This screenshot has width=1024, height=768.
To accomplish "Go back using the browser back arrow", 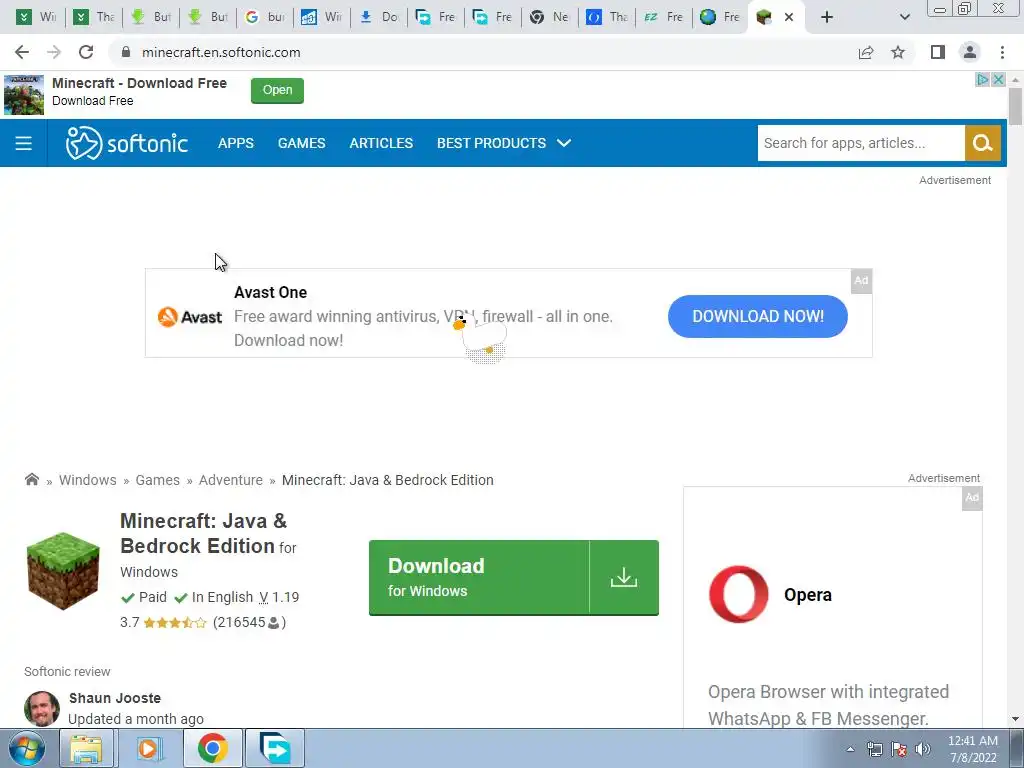I will coord(22,52).
